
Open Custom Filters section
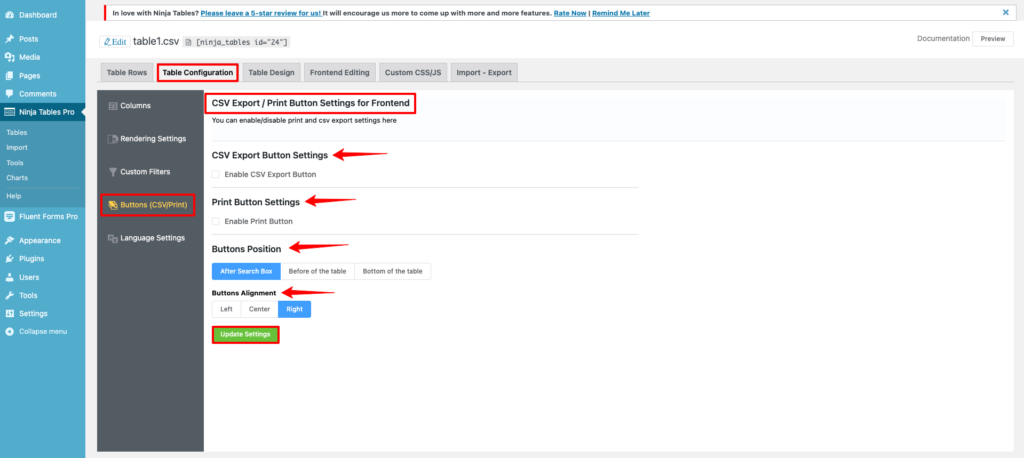pyautogui.click(x=150, y=172)
